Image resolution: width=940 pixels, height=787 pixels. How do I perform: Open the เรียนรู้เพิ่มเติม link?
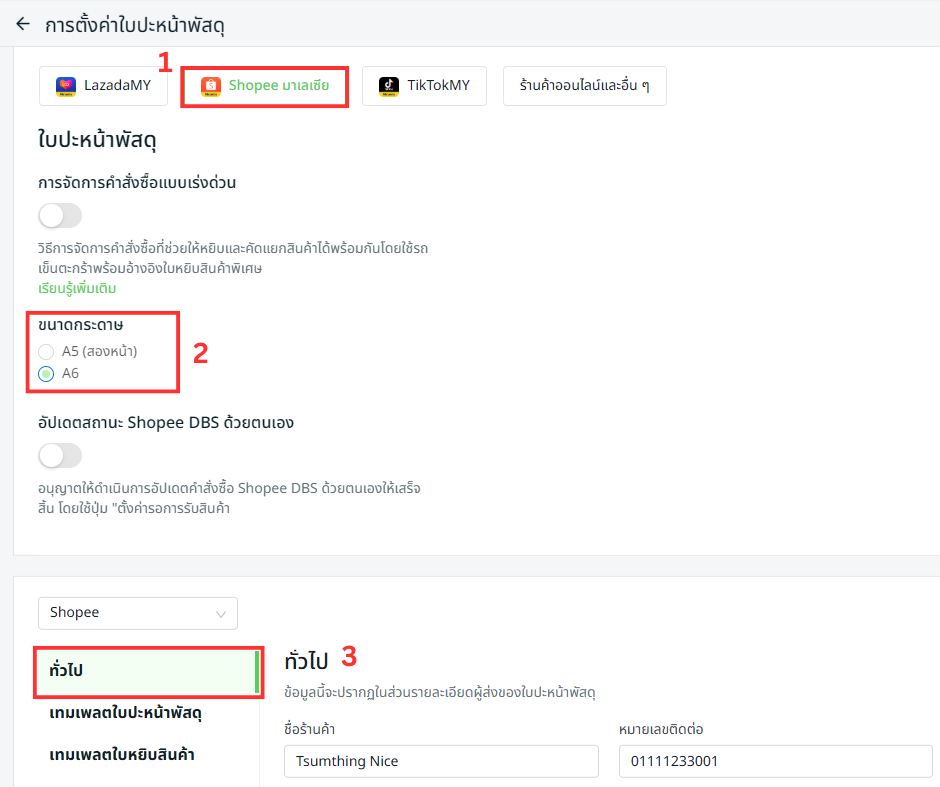point(77,289)
